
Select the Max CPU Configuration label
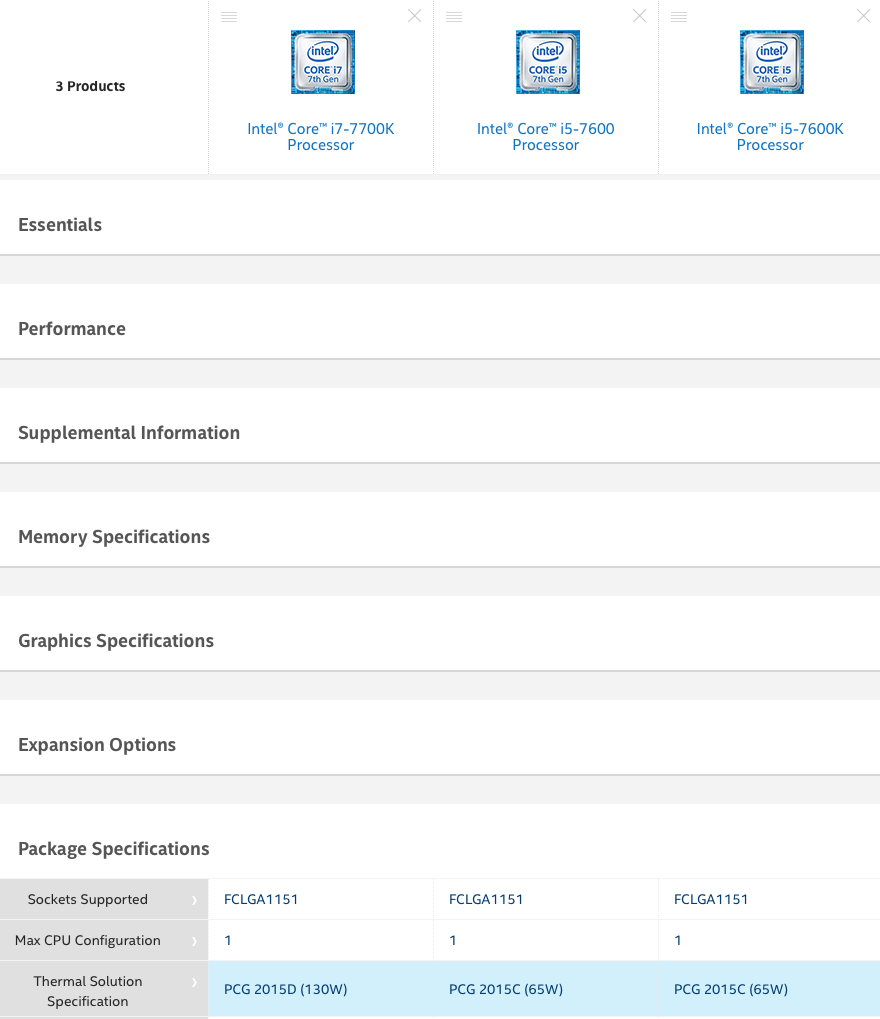pos(88,940)
